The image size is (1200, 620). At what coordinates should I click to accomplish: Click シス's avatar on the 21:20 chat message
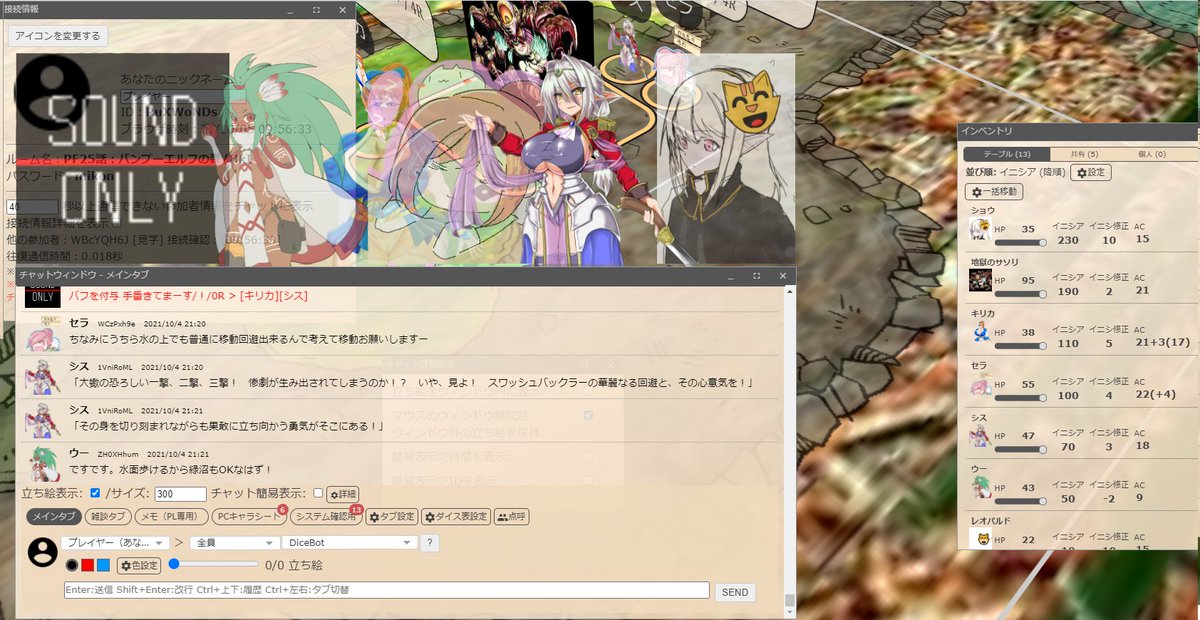(x=42, y=377)
